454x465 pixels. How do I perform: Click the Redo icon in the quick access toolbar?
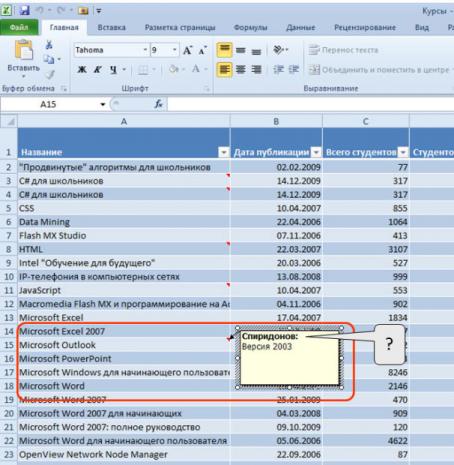(61, 10)
